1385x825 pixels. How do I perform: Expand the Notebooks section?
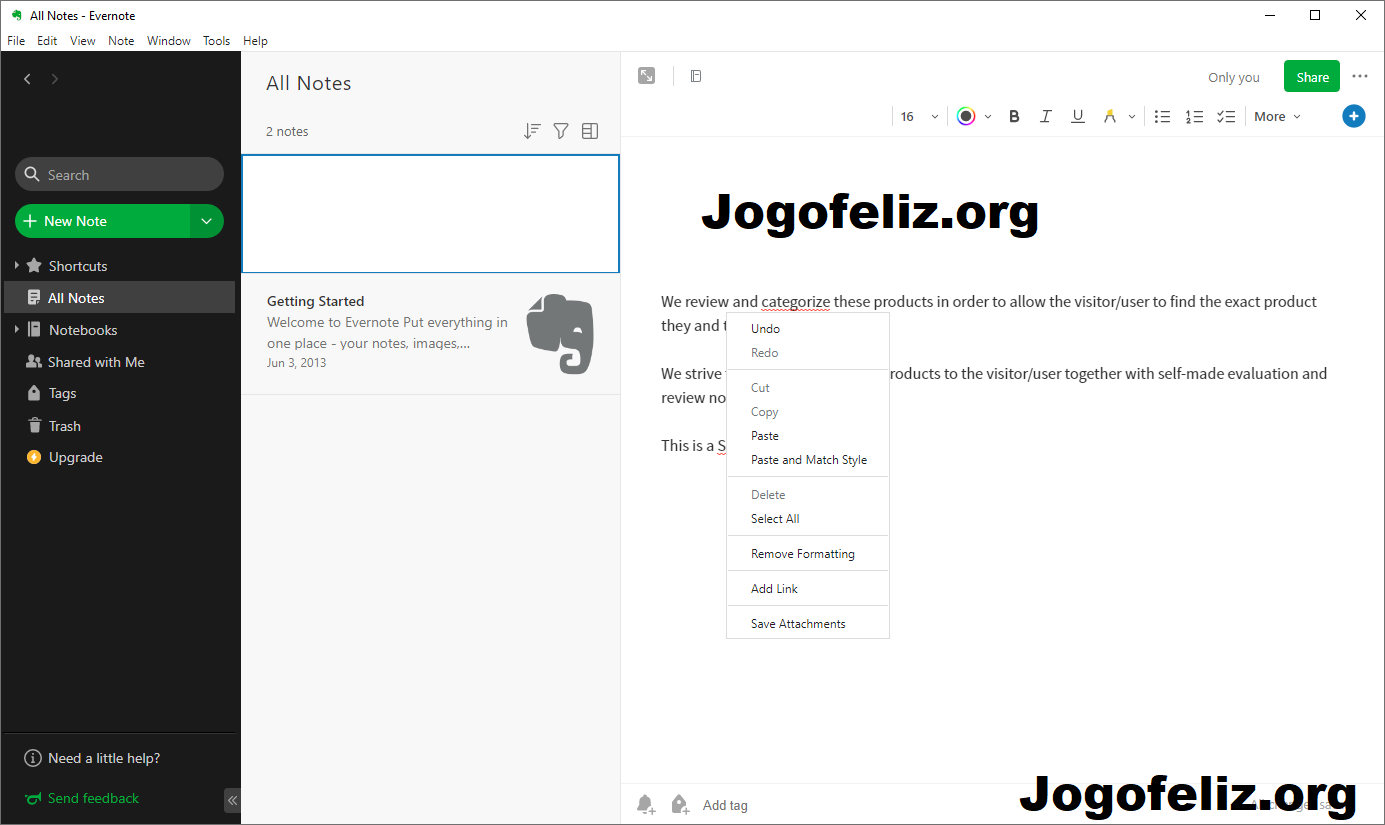17,330
